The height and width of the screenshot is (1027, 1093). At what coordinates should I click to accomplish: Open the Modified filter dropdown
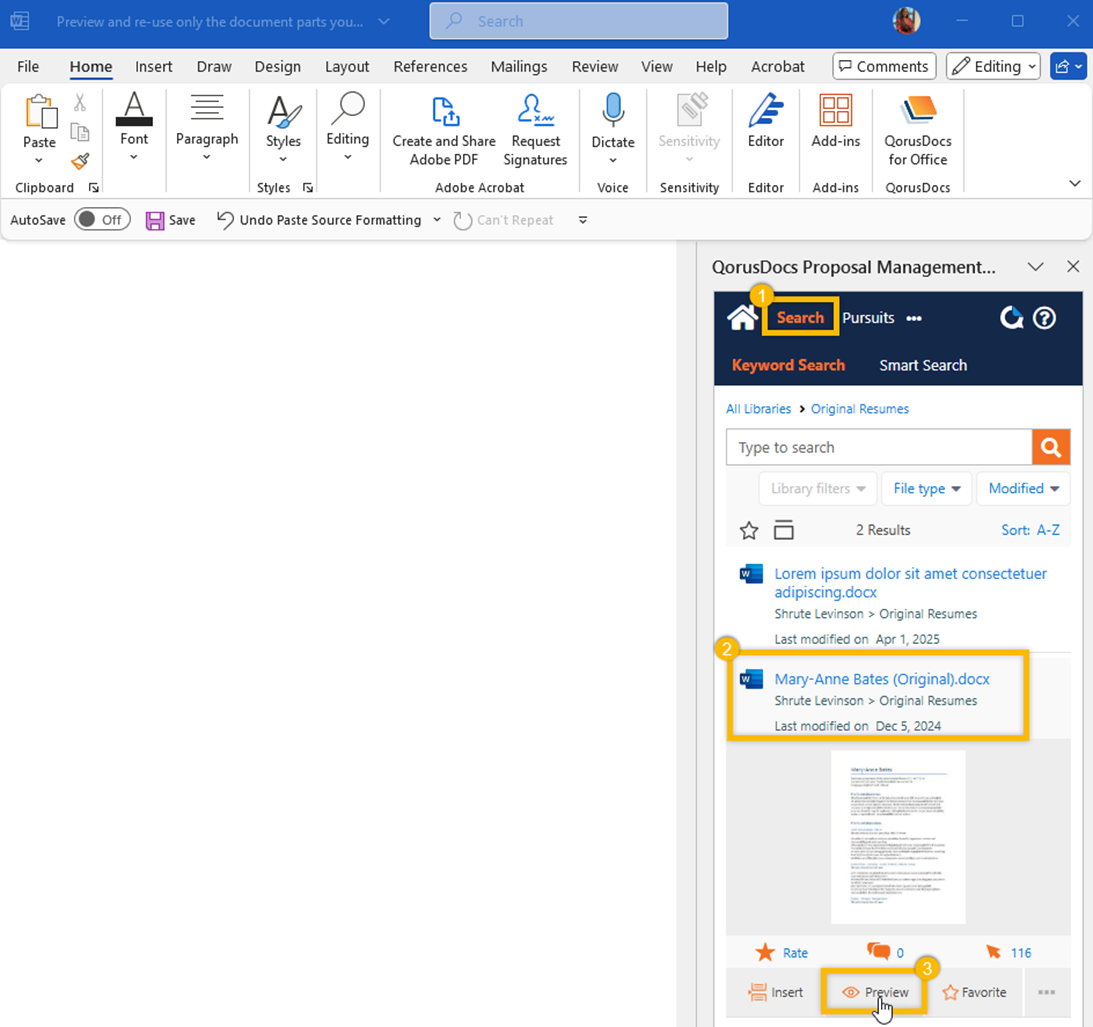pyautogui.click(x=1023, y=489)
